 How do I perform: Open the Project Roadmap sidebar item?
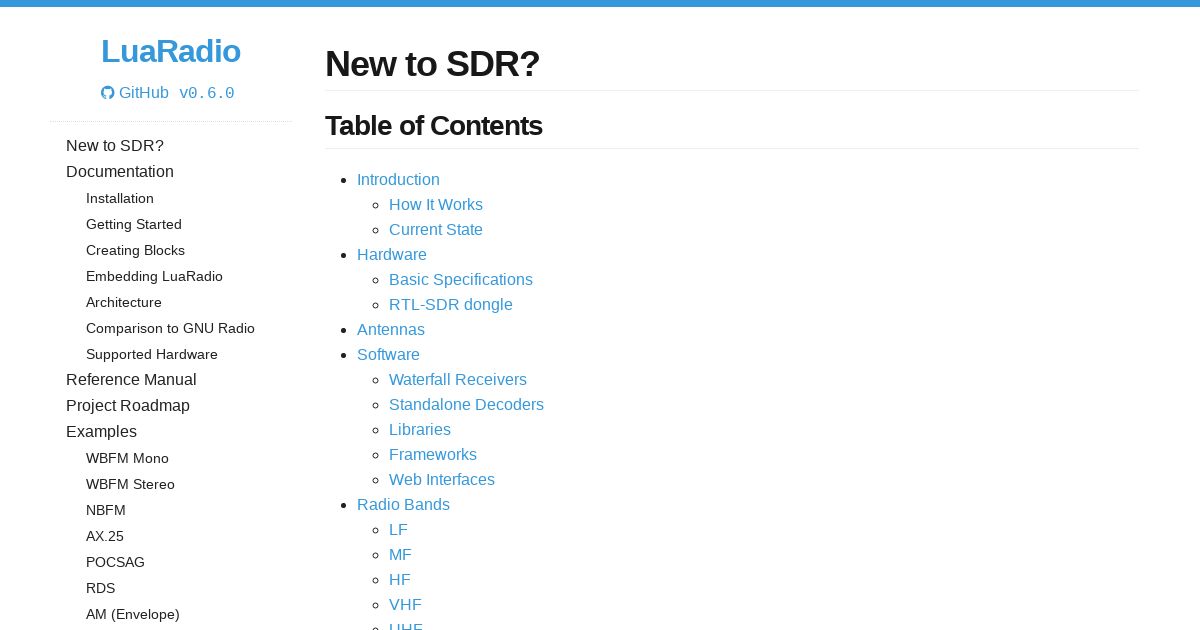coord(128,406)
